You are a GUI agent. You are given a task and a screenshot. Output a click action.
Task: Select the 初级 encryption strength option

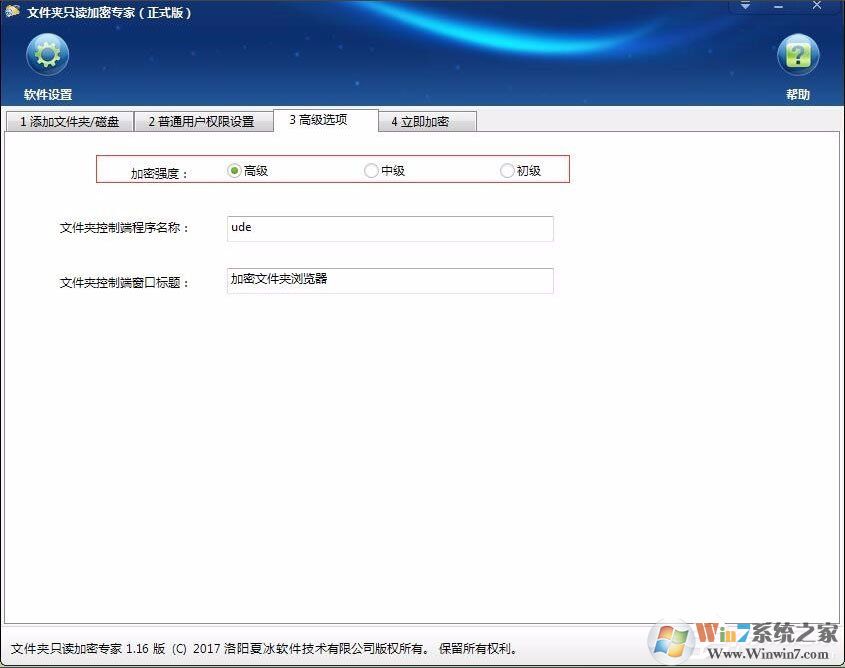click(507, 170)
